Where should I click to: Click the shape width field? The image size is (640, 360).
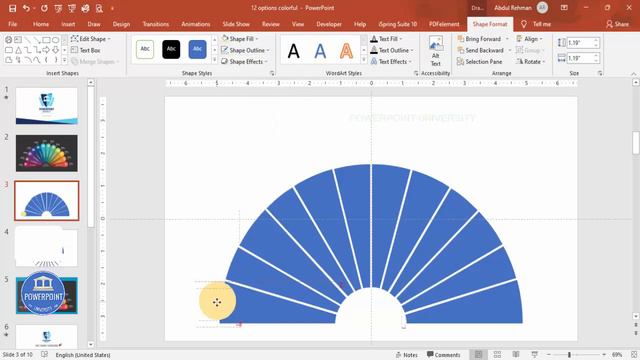click(580, 58)
